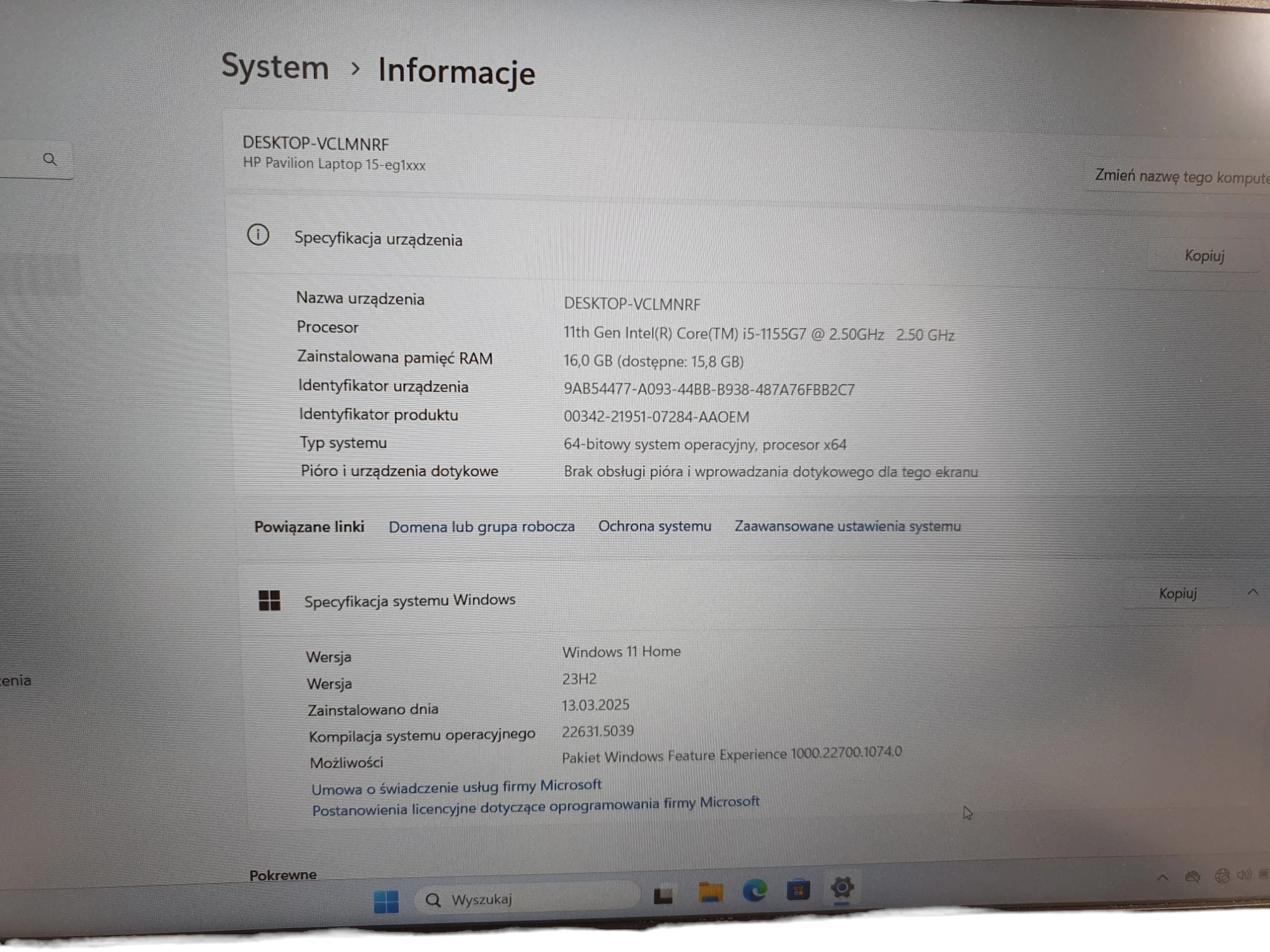Open Microsoft Edge from the taskbar
Screen dimensions: 1270x952
pos(755,891)
